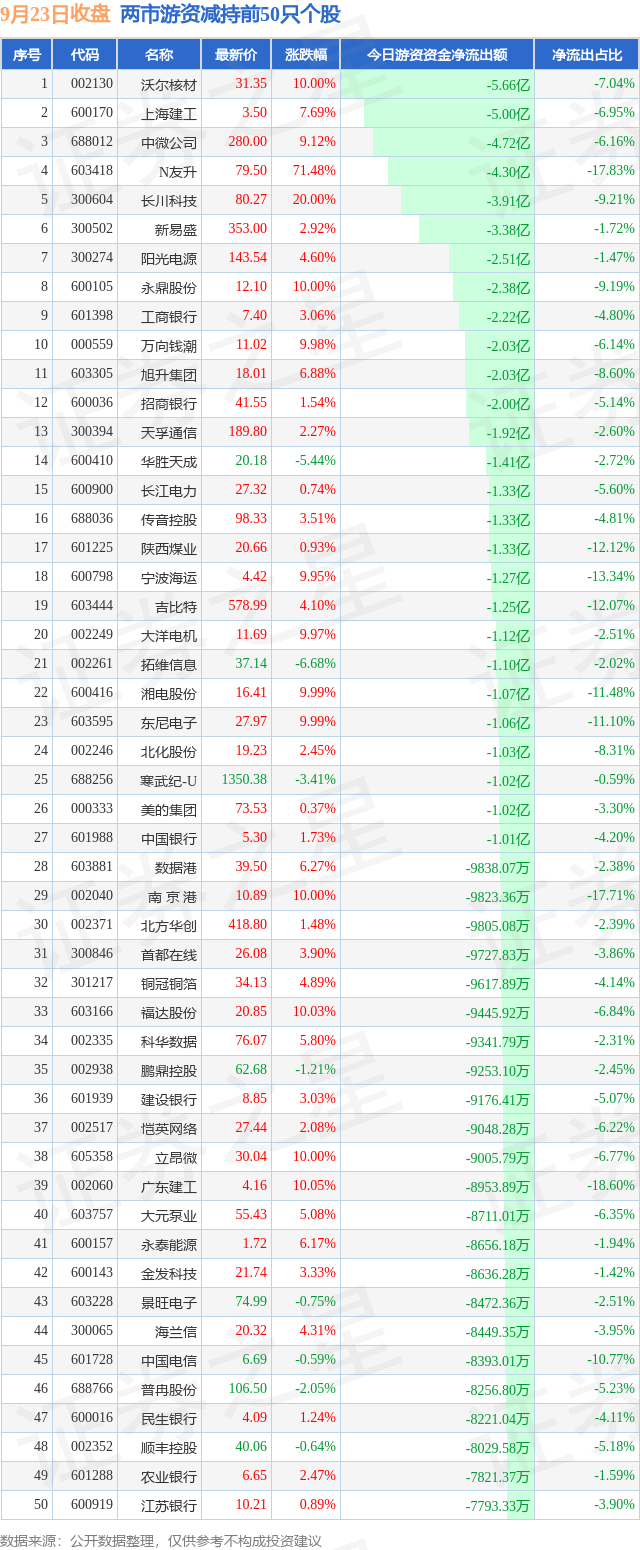The image size is (640, 1550).
Task: Select 华胜天成 stock name
Action: pyautogui.click(x=169, y=461)
